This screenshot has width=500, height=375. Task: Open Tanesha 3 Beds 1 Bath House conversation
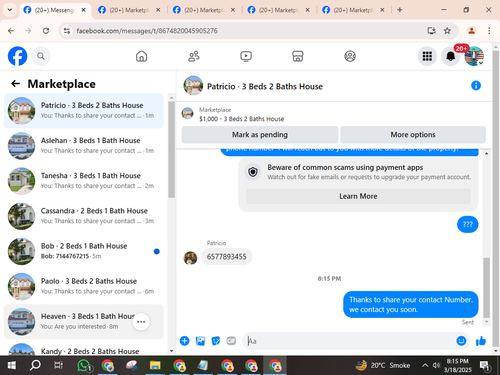point(84,181)
